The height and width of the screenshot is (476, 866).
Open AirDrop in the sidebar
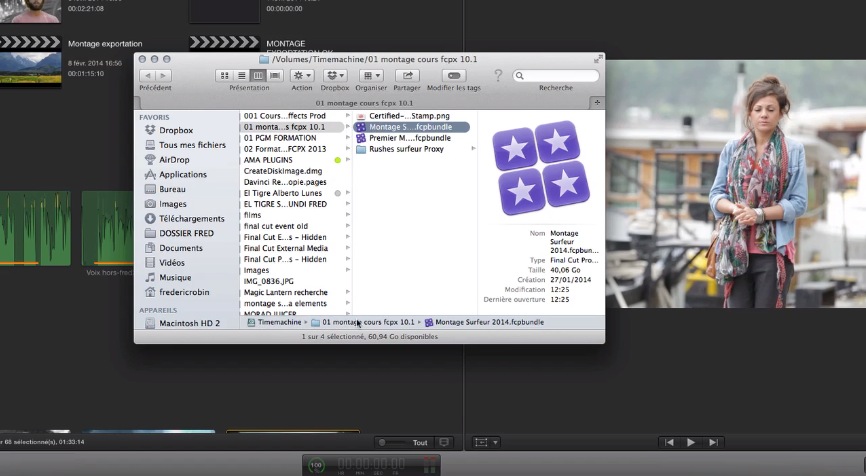(x=174, y=160)
